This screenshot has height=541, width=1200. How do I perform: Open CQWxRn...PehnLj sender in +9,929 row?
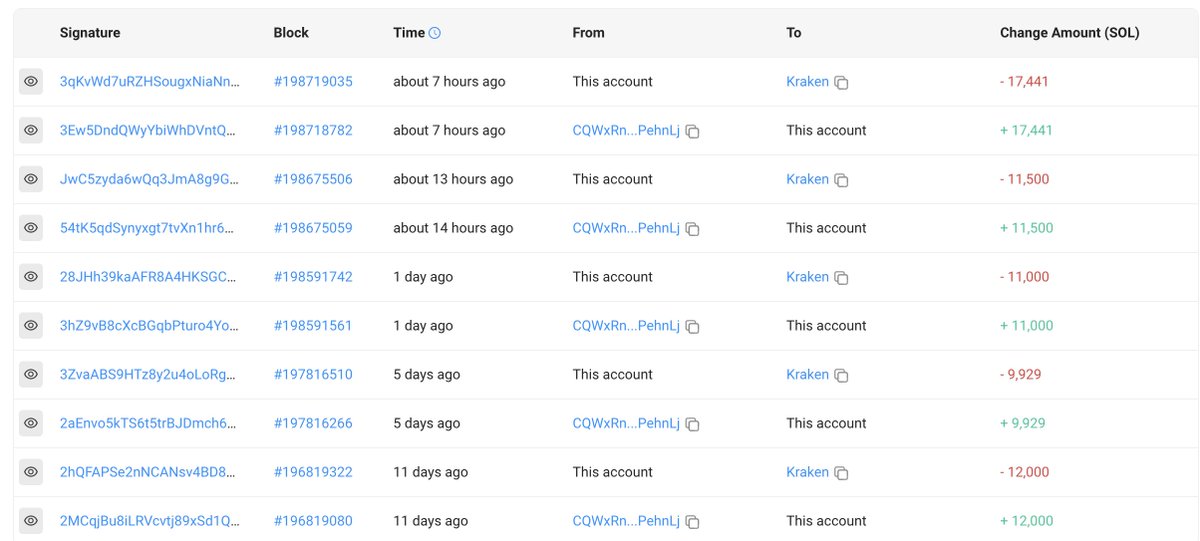(x=626, y=424)
